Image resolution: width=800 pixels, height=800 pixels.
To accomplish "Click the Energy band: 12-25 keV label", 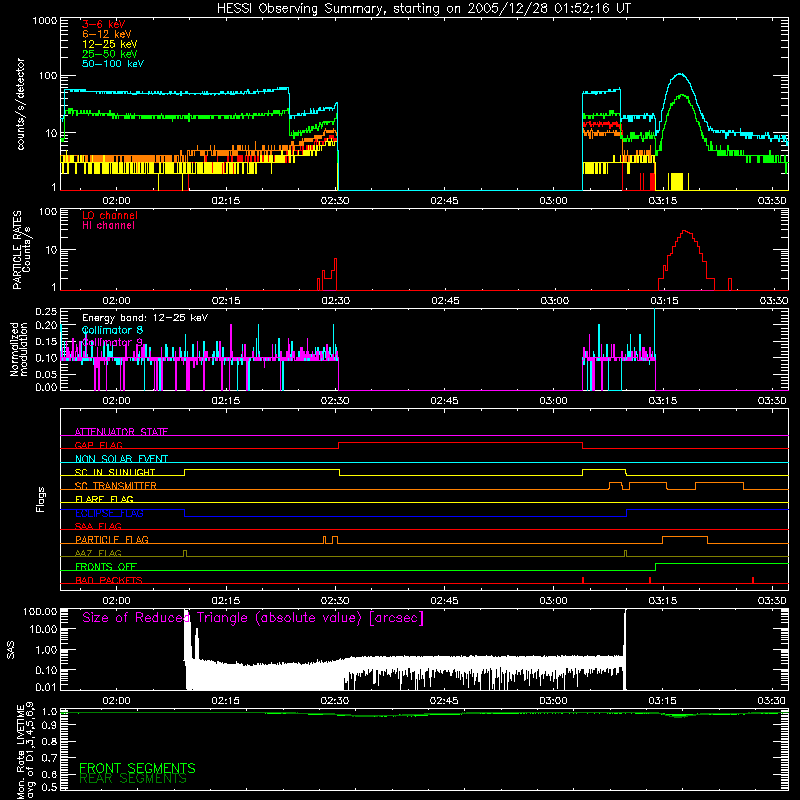I will click(x=145, y=318).
